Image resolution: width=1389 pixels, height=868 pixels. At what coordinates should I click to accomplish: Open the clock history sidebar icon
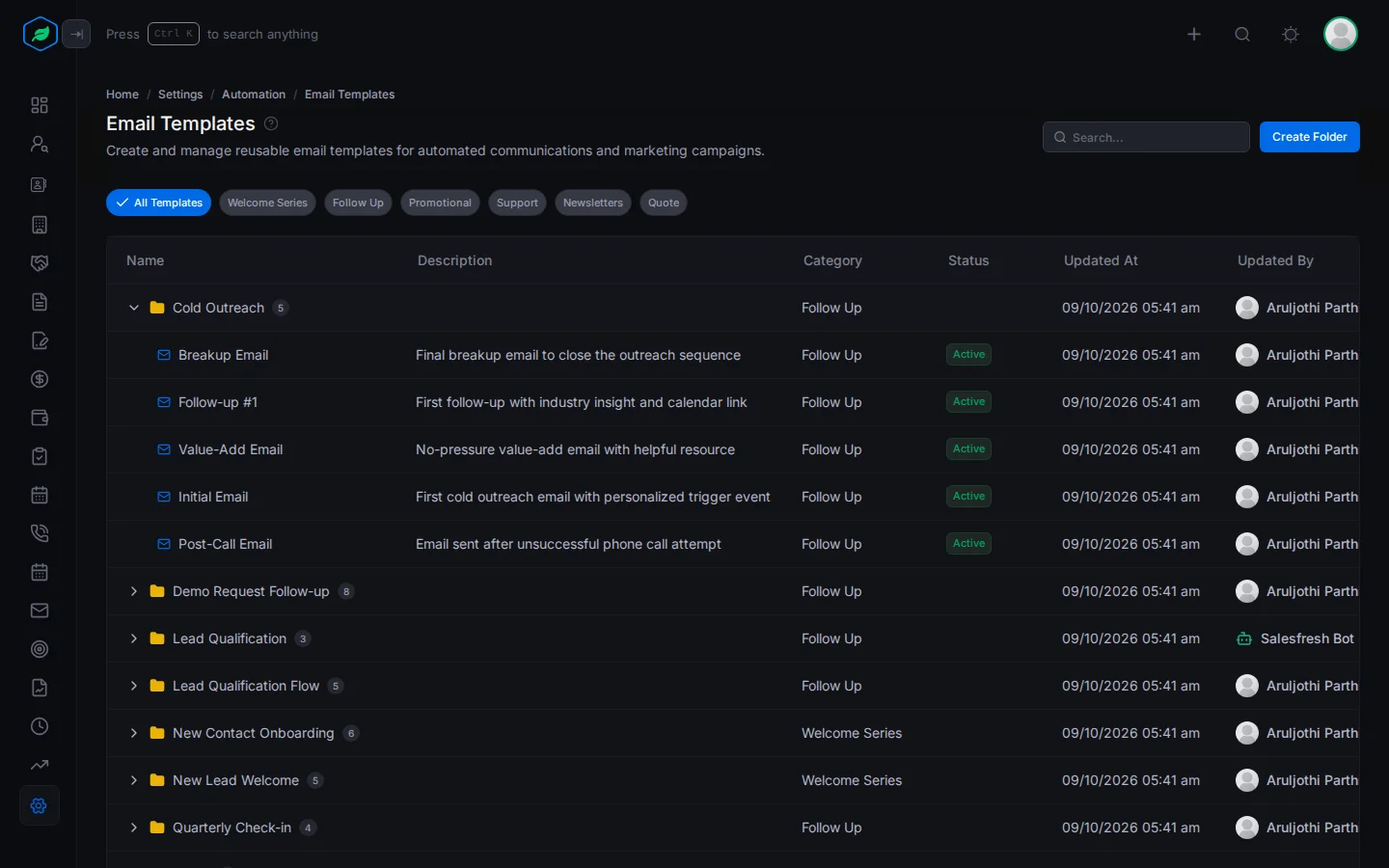pos(40,726)
